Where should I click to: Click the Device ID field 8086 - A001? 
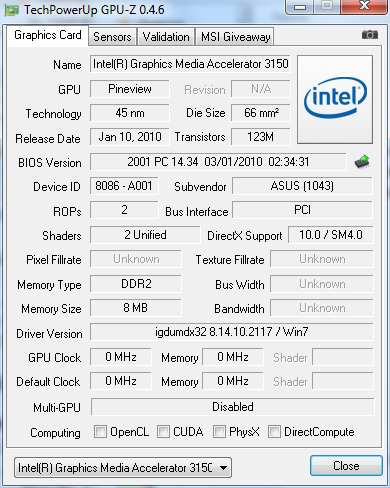pyautogui.click(x=124, y=186)
